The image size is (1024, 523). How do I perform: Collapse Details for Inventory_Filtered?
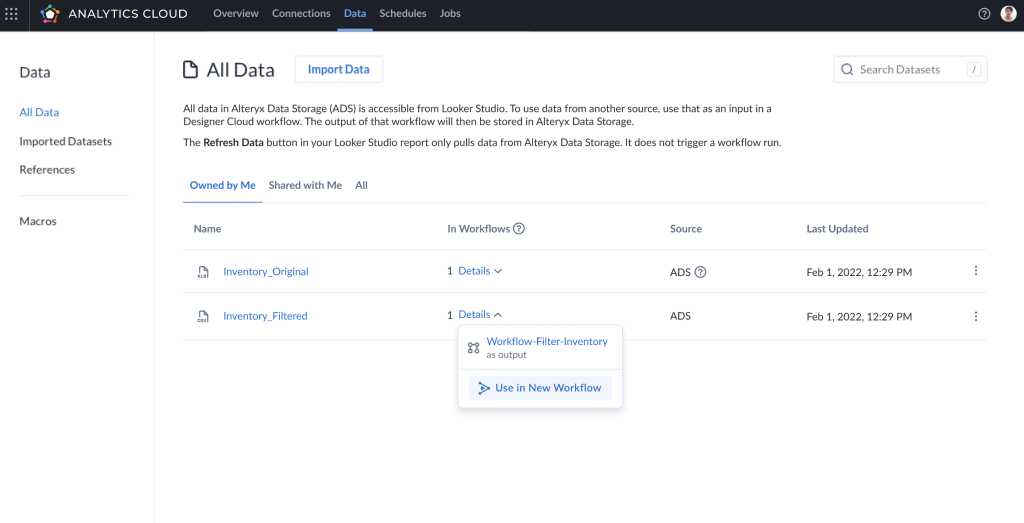coord(480,315)
